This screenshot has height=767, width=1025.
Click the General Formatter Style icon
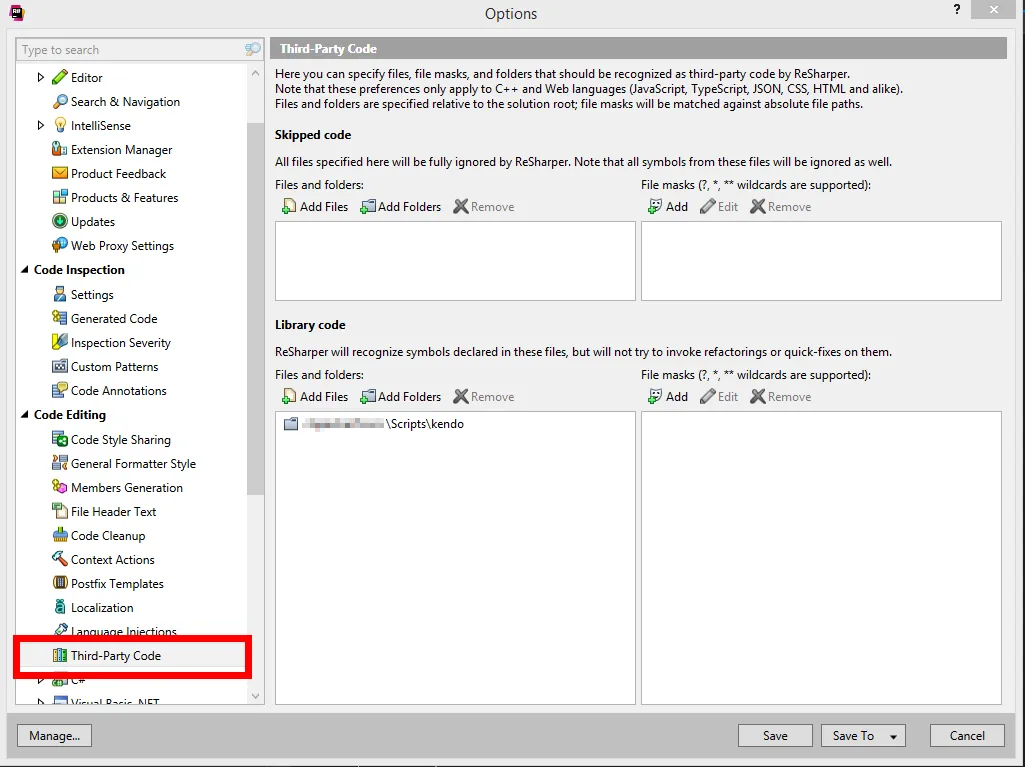click(x=59, y=463)
